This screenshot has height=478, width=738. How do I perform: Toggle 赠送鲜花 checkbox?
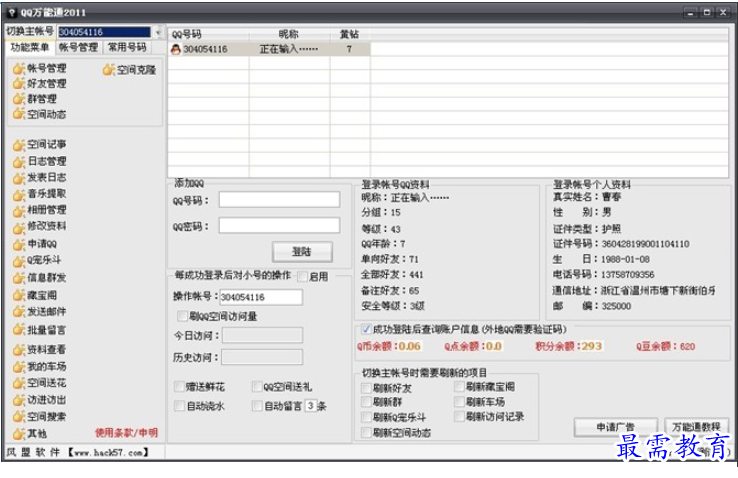coord(179,387)
